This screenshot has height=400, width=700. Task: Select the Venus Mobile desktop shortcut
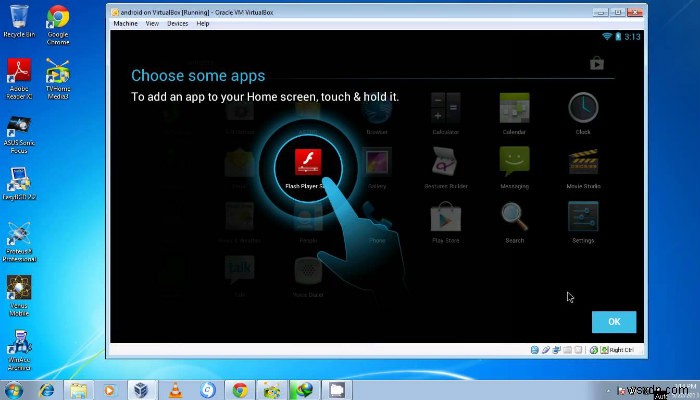[x=19, y=296]
